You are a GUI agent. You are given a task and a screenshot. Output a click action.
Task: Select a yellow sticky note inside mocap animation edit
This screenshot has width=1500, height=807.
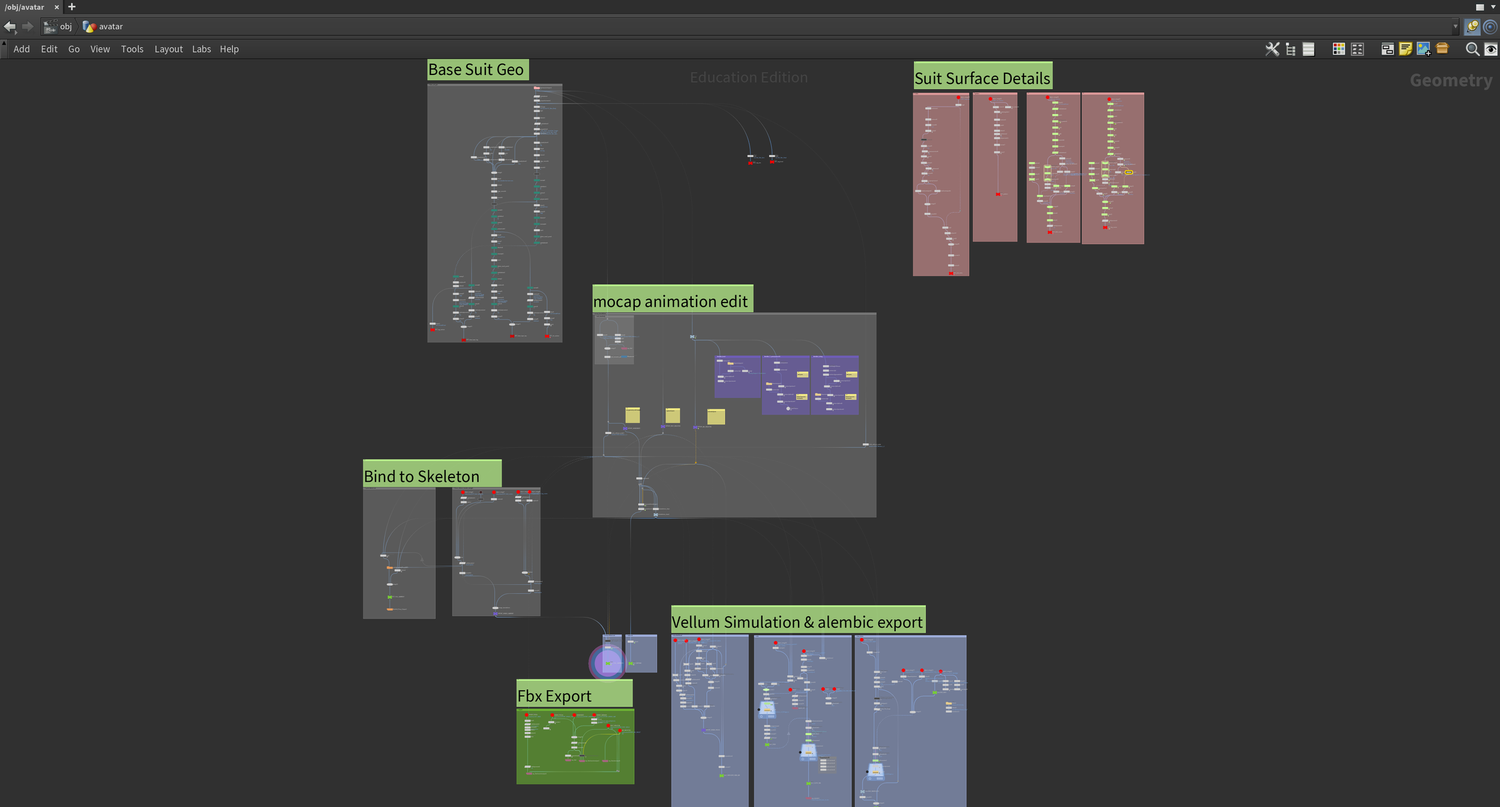tap(632, 415)
